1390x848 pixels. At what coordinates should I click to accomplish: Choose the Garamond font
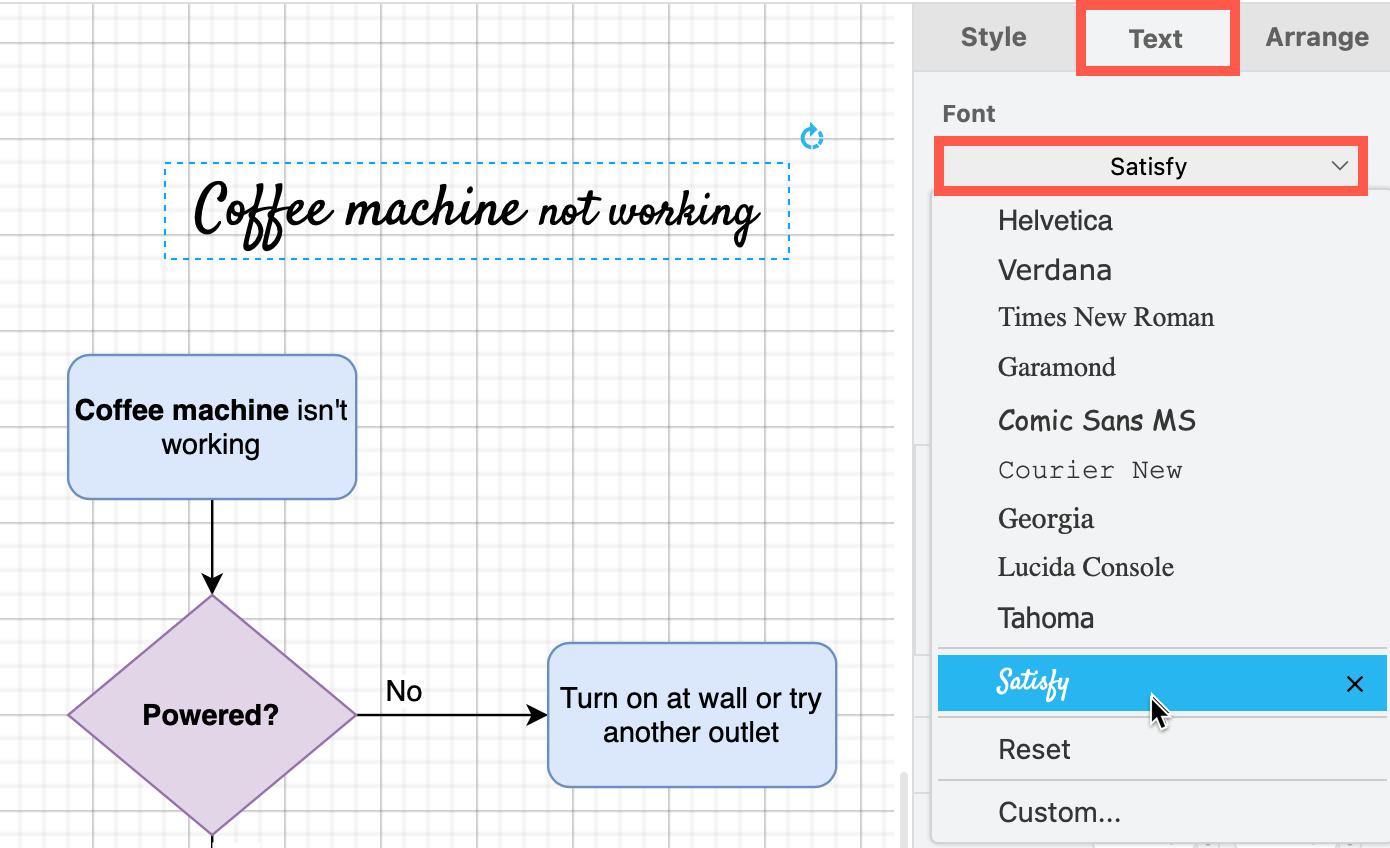(1056, 367)
